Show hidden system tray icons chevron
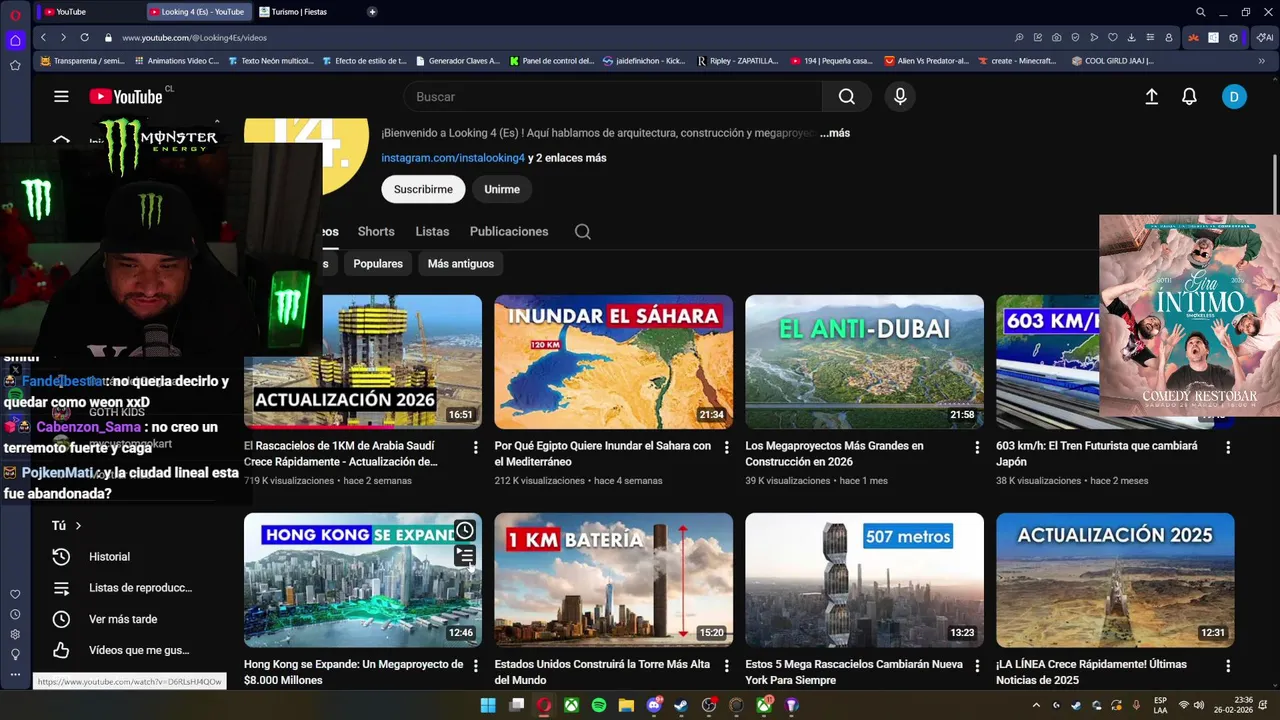The height and width of the screenshot is (720, 1280). click(x=1037, y=705)
